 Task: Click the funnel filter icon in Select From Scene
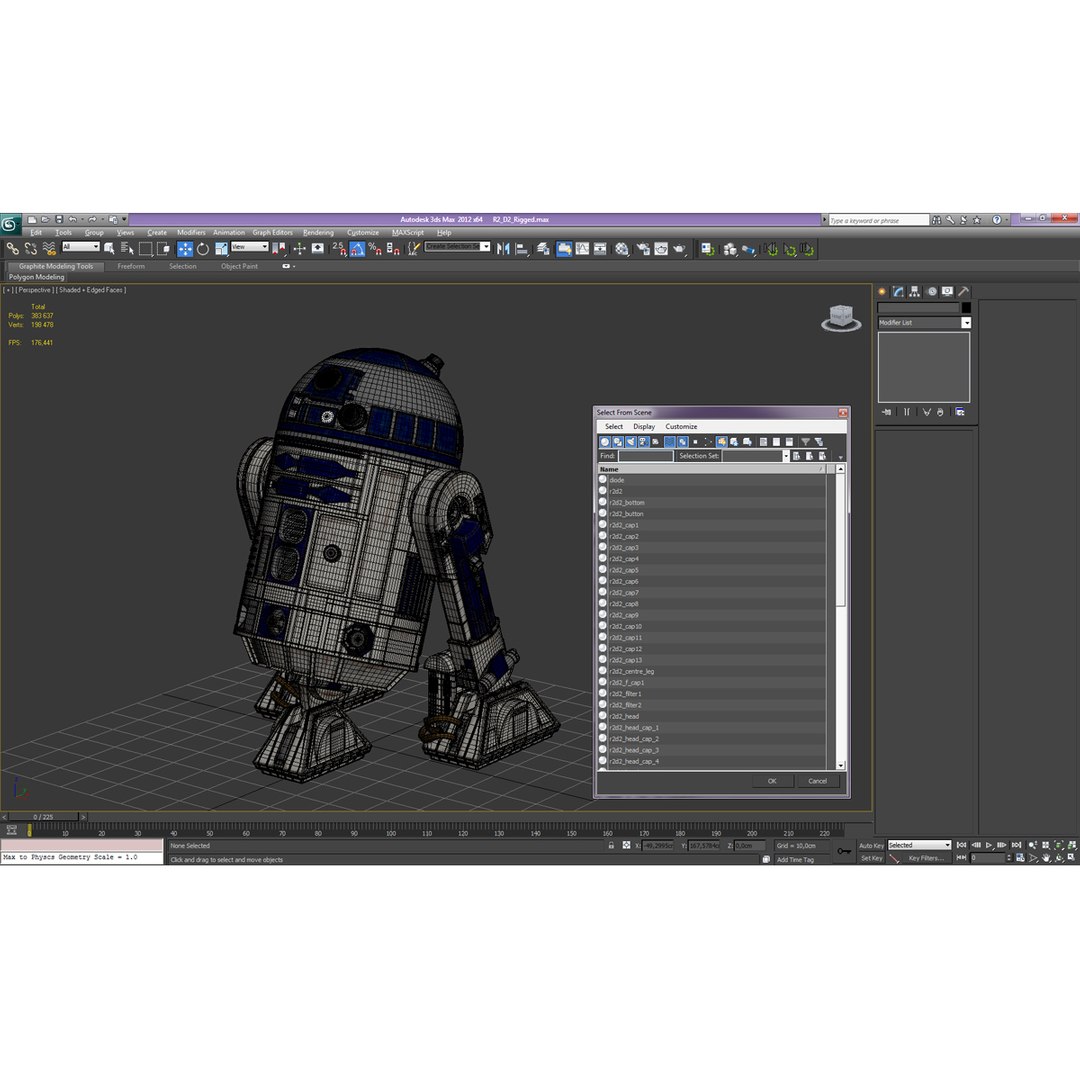point(805,442)
